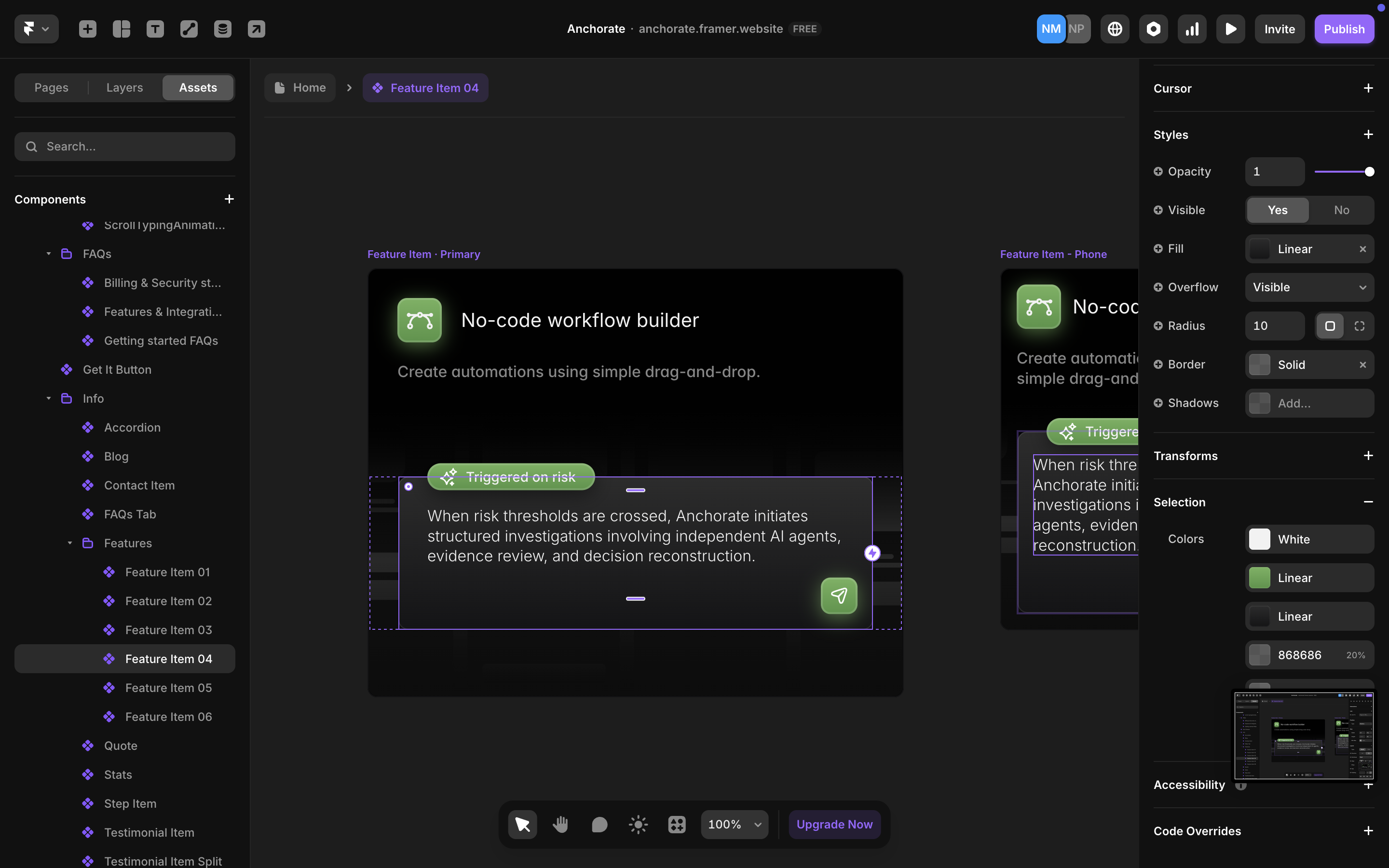
Task: Open the zoom level dropdown showing 100%
Action: pyautogui.click(x=734, y=824)
